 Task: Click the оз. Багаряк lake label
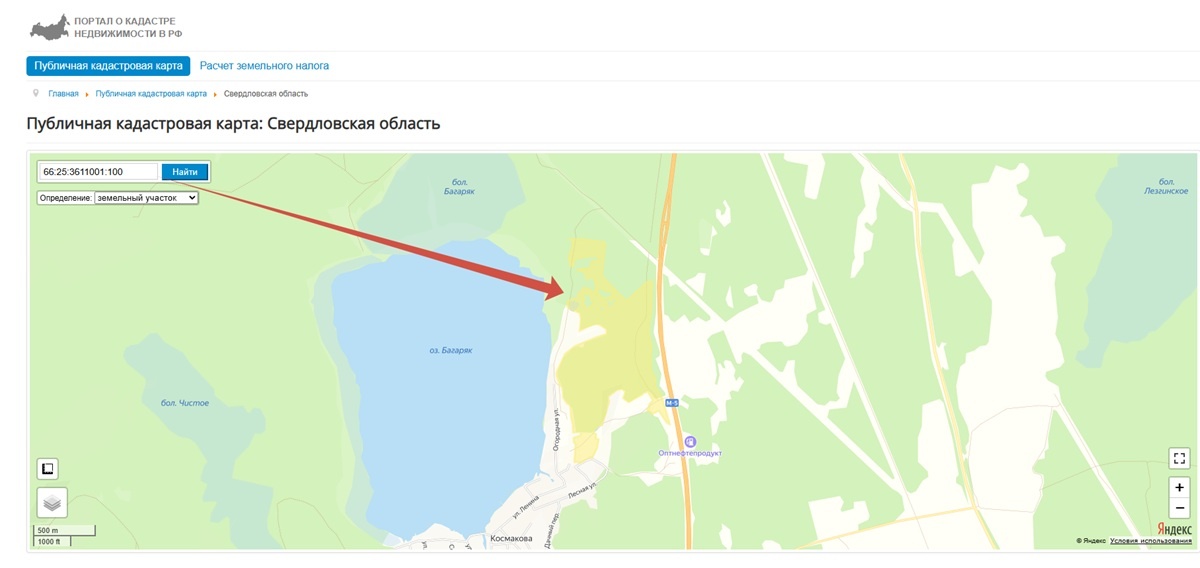[x=450, y=350]
